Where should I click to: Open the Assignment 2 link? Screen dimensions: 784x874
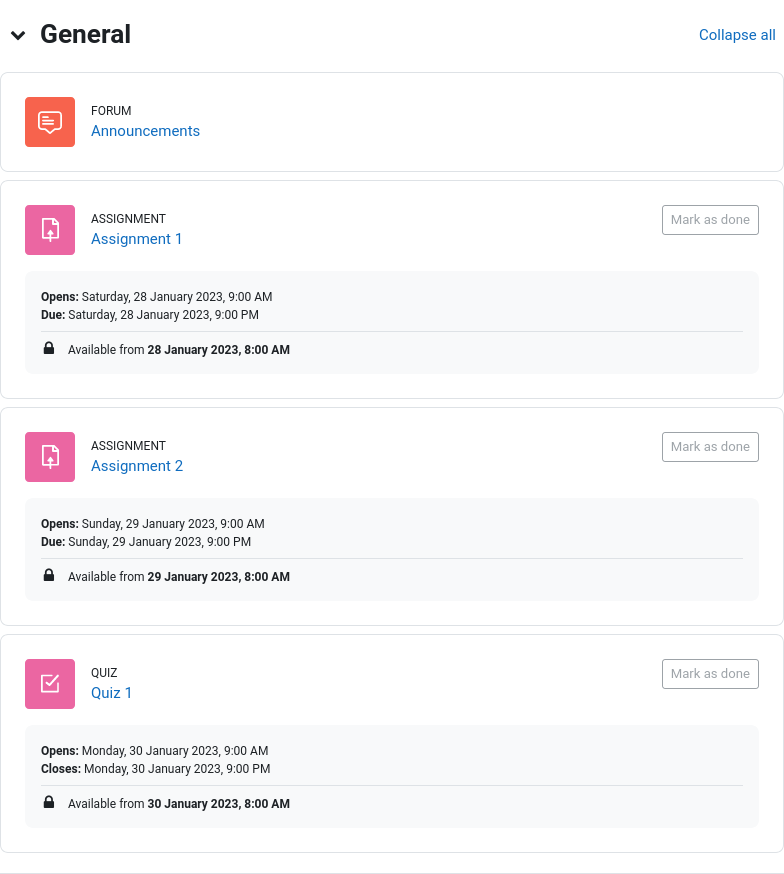click(137, 465)
